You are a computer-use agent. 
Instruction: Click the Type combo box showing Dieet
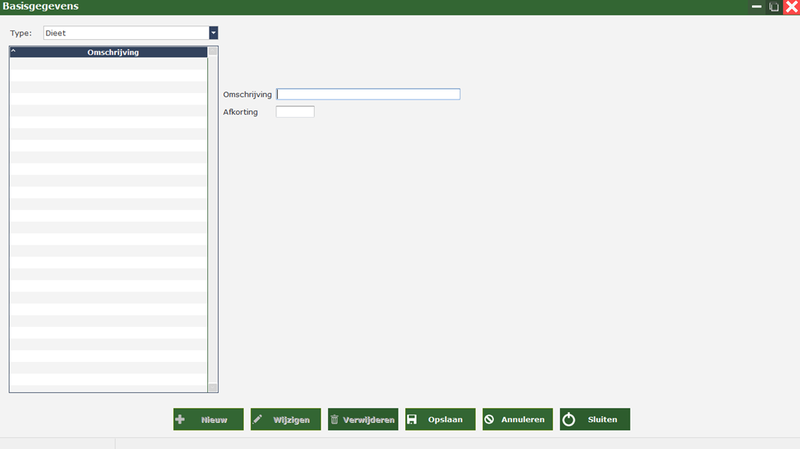click(x=125, y=33)
